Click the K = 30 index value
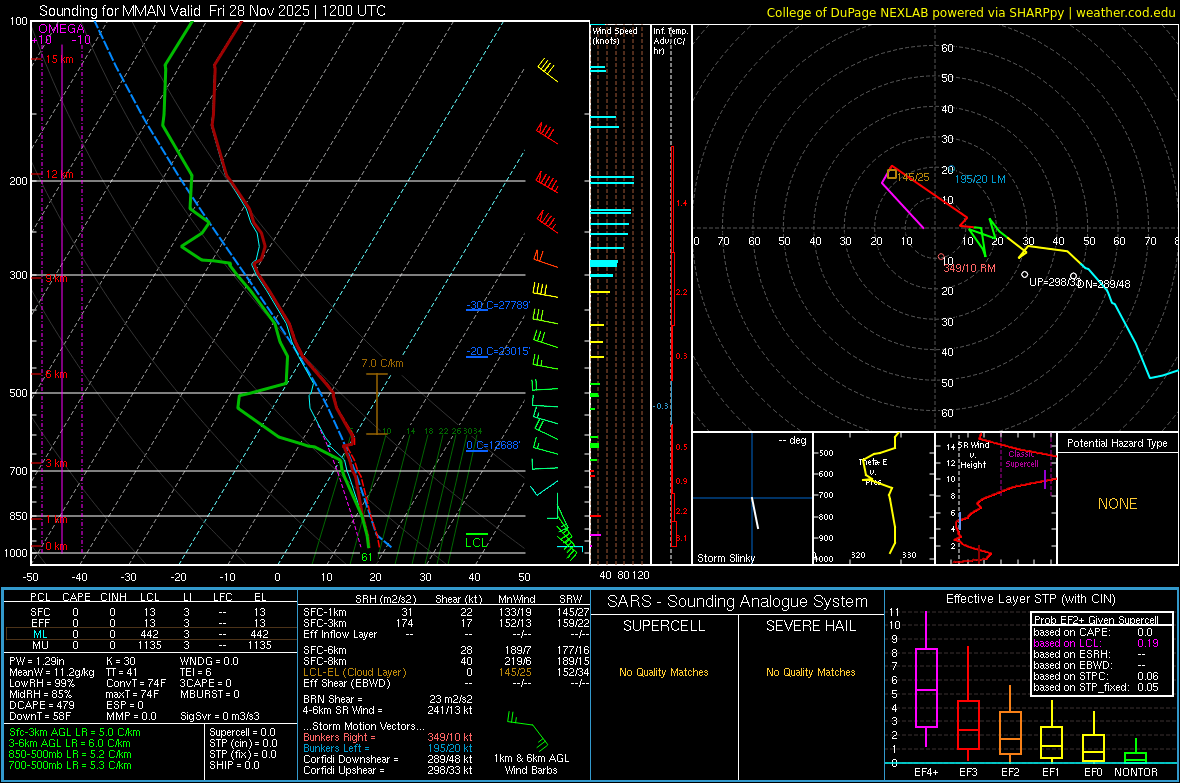Image resolution: width=1180 pixels, height=783 pixels. 121,661
